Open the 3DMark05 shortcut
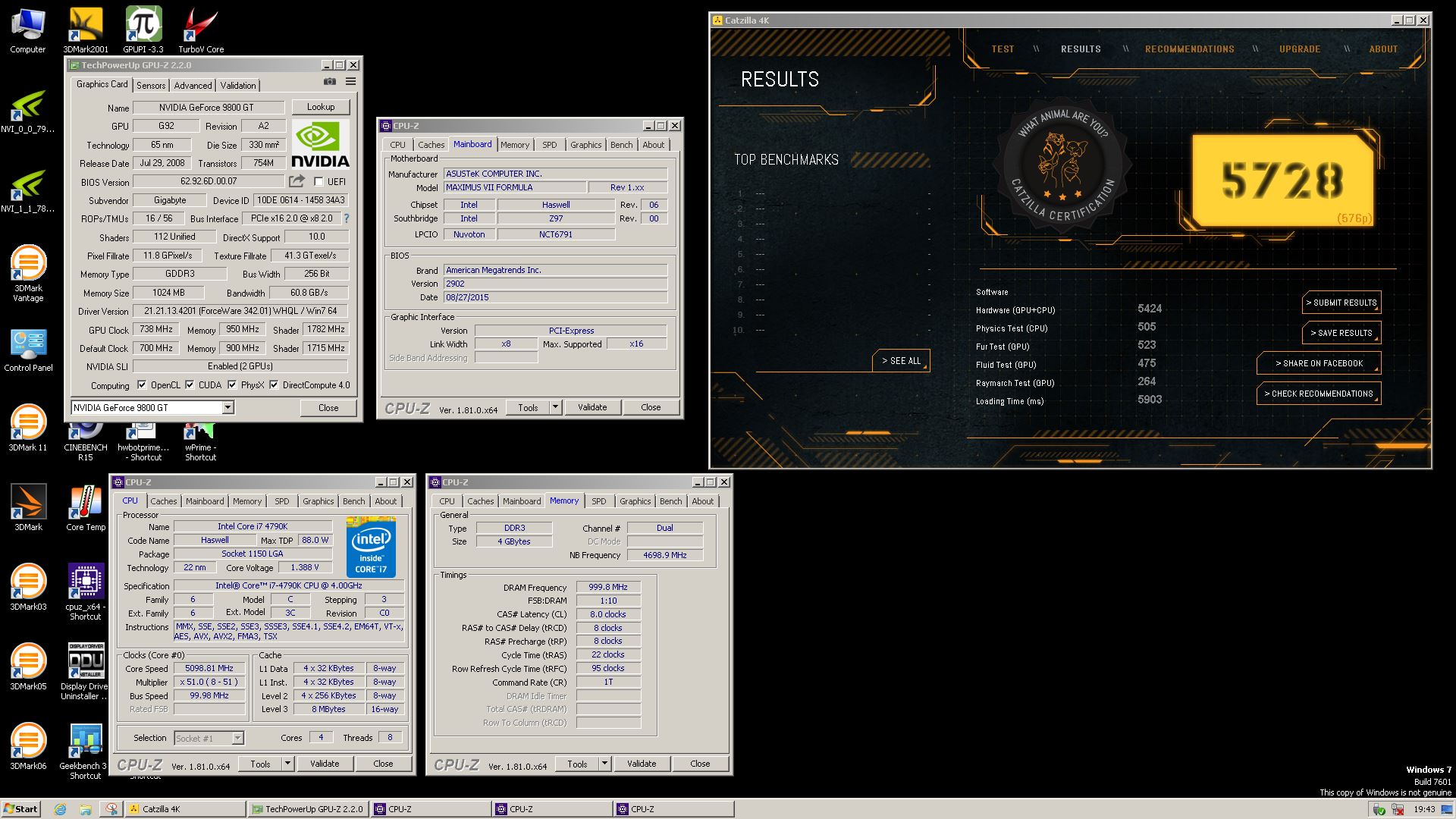 coord(28,667)
